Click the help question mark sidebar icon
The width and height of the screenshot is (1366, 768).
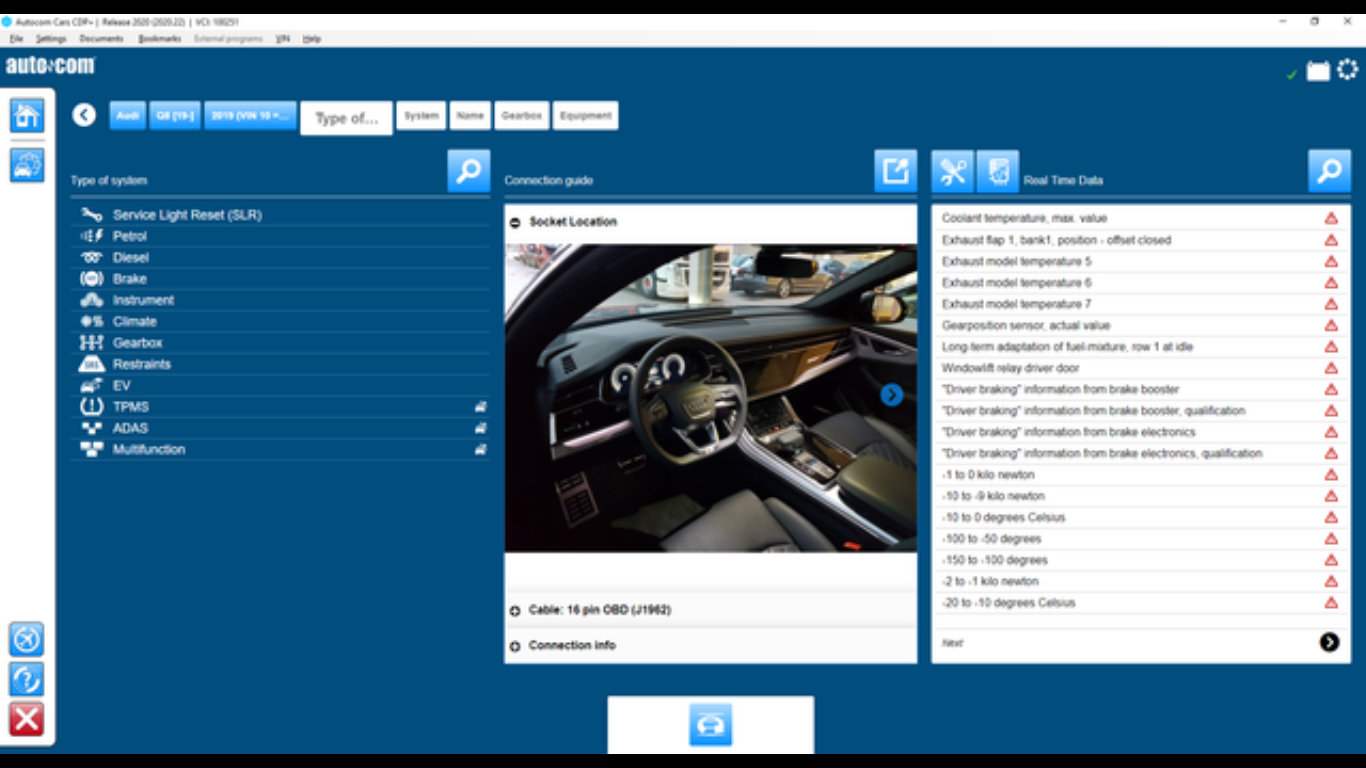tap(27, 679)
